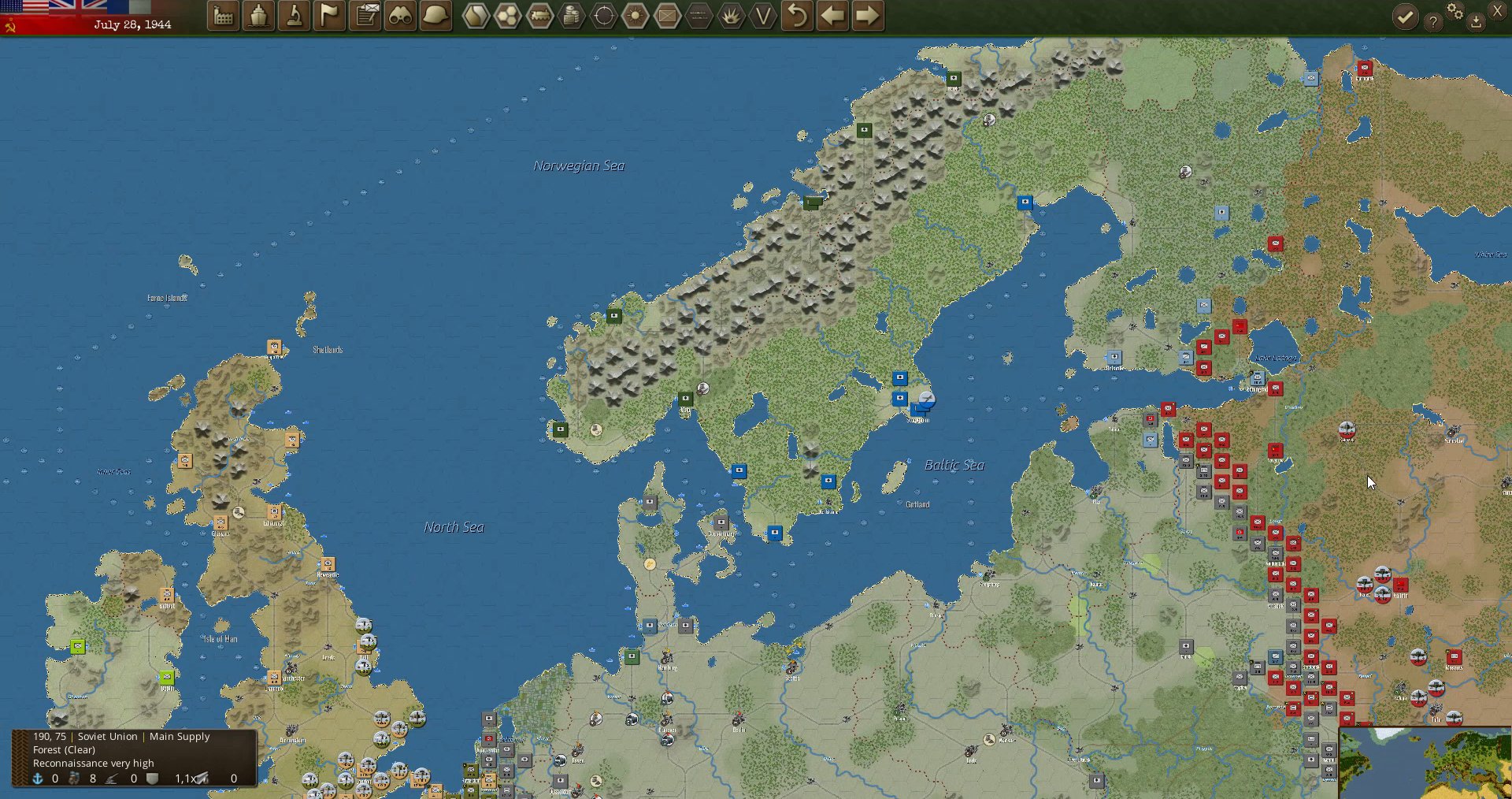Image resolution: width=1512 pixels, height=799 pixels.
Task: Click the Main Supply info text
Action: click(x=180, y=736)
